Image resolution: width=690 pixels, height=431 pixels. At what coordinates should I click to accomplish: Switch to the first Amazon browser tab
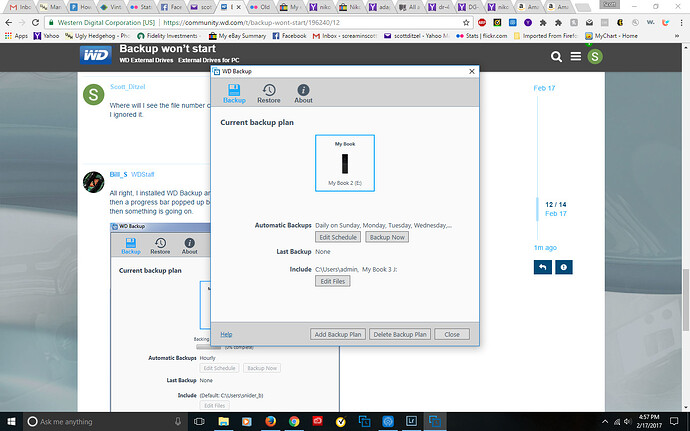tap(529, 7)
